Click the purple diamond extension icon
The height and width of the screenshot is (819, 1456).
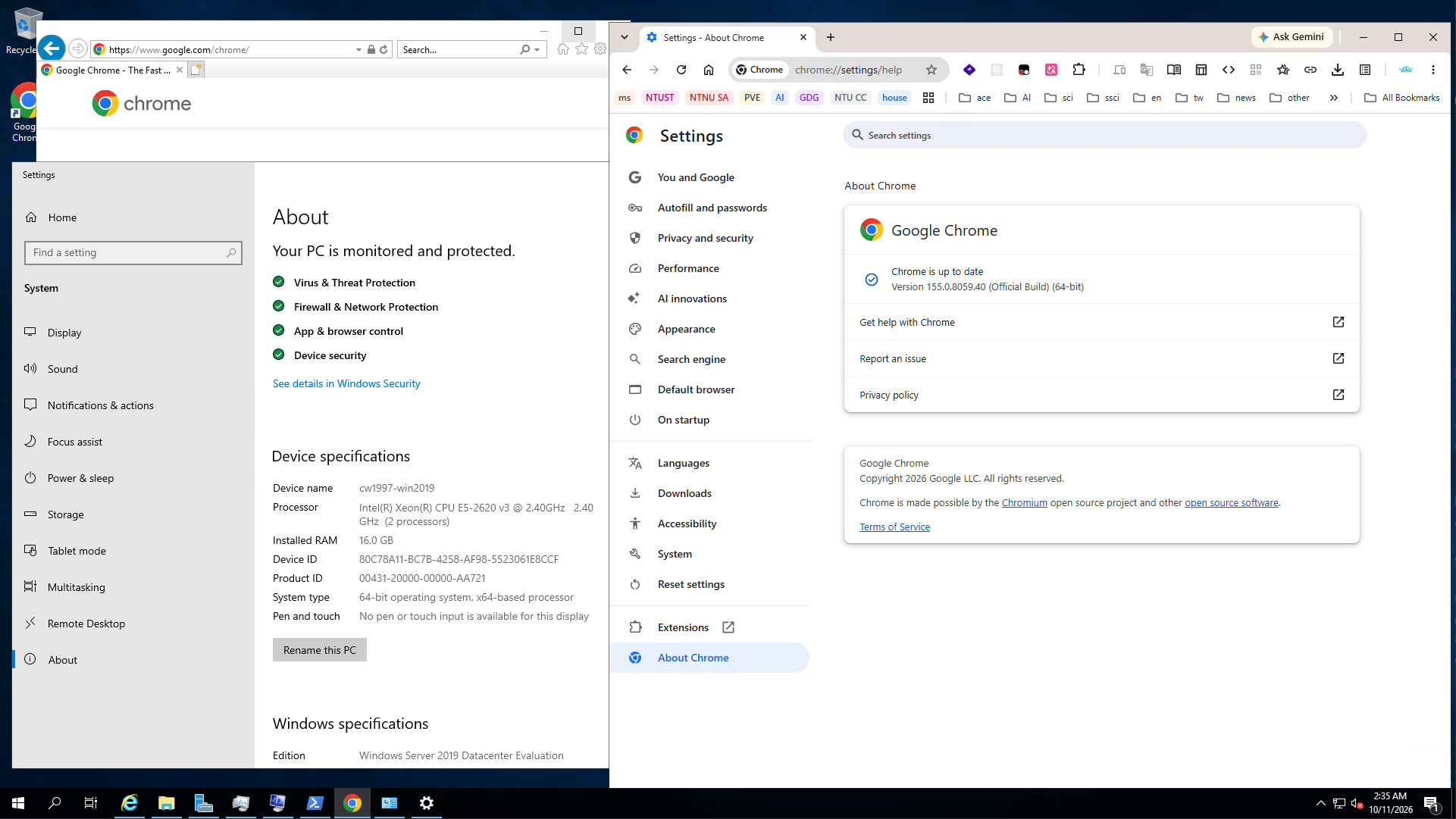(969, 70)
